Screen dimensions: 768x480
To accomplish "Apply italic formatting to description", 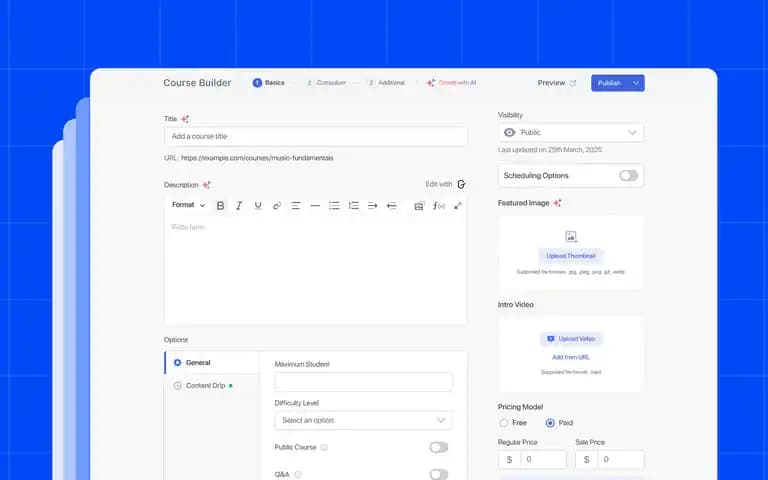I will tap(239, 206).
